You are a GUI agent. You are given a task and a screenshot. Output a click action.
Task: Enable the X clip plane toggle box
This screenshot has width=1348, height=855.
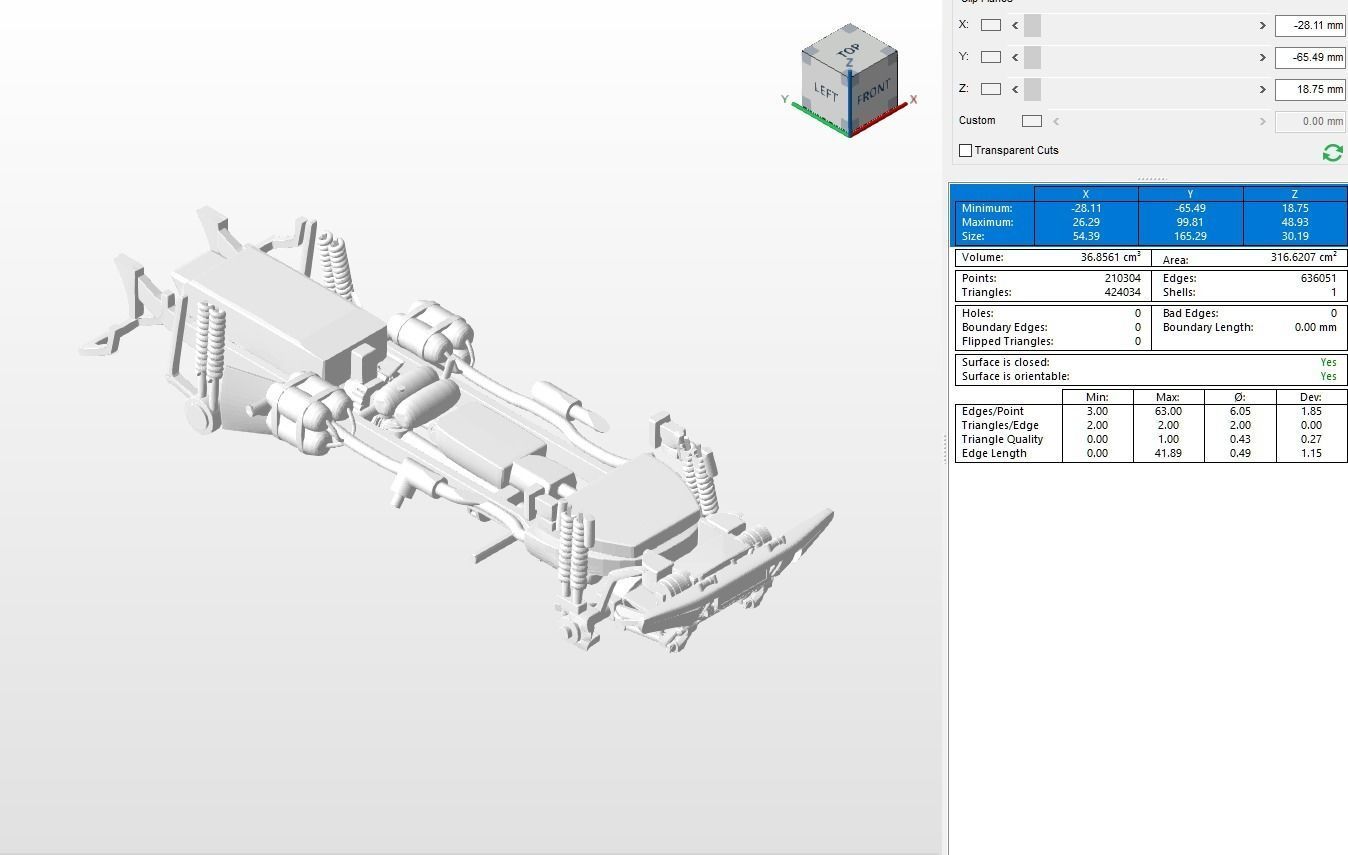(x=991, y=25)
